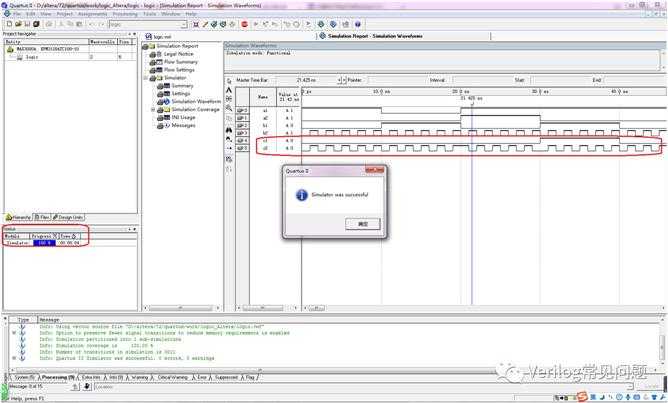Open the Assignments menu

[x=92, y=14]
